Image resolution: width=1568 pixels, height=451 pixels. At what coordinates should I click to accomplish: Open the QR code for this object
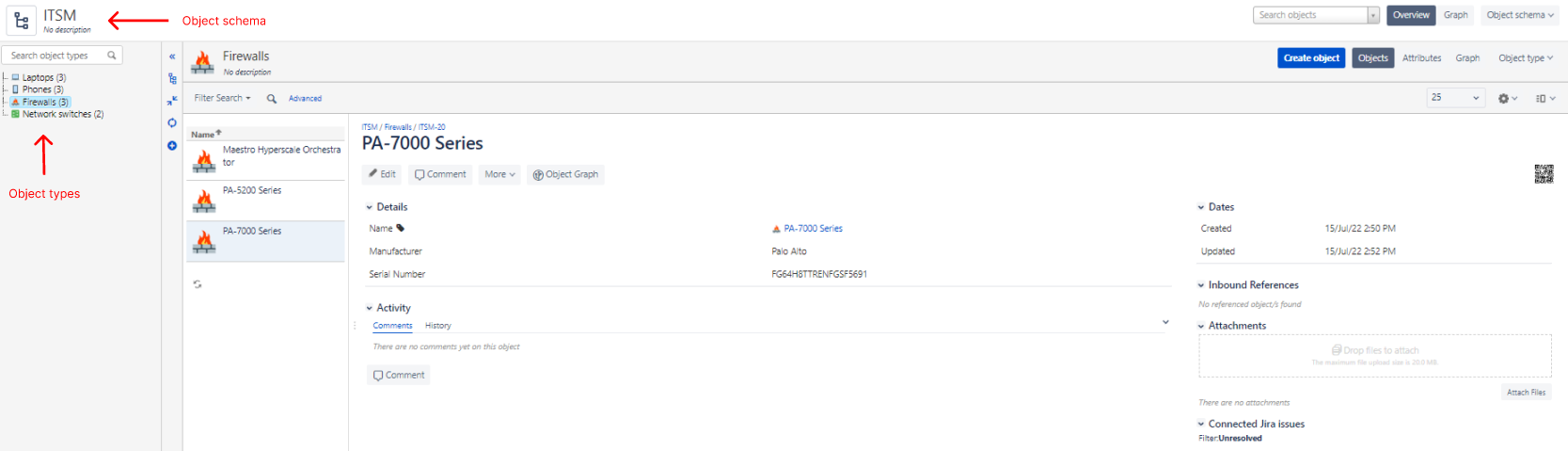click(x=1544, y=173)
